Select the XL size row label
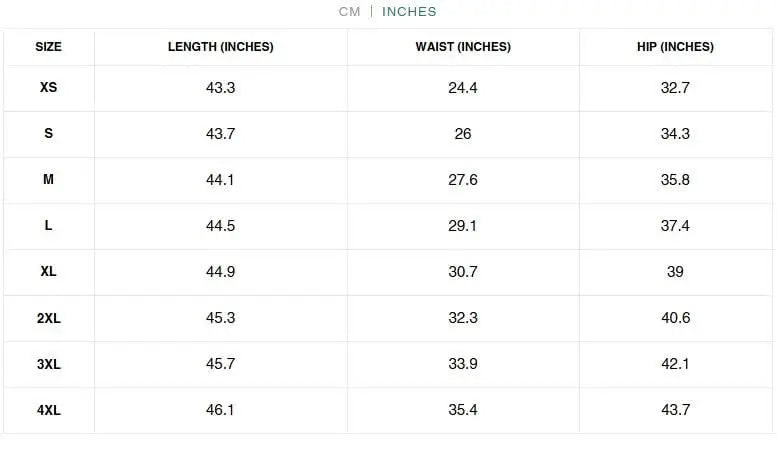The width and height of the screenshot is (779, 455). tap(48, 272)
